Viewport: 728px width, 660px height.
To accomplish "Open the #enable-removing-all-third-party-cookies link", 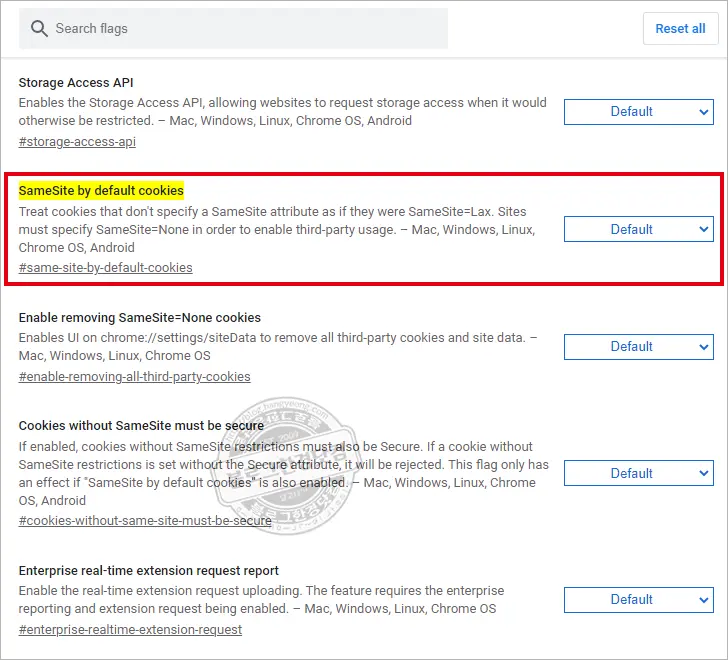I will (x=135, y=377).
